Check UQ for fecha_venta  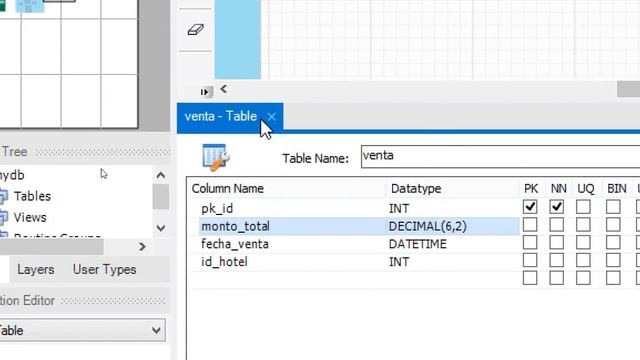583,242
